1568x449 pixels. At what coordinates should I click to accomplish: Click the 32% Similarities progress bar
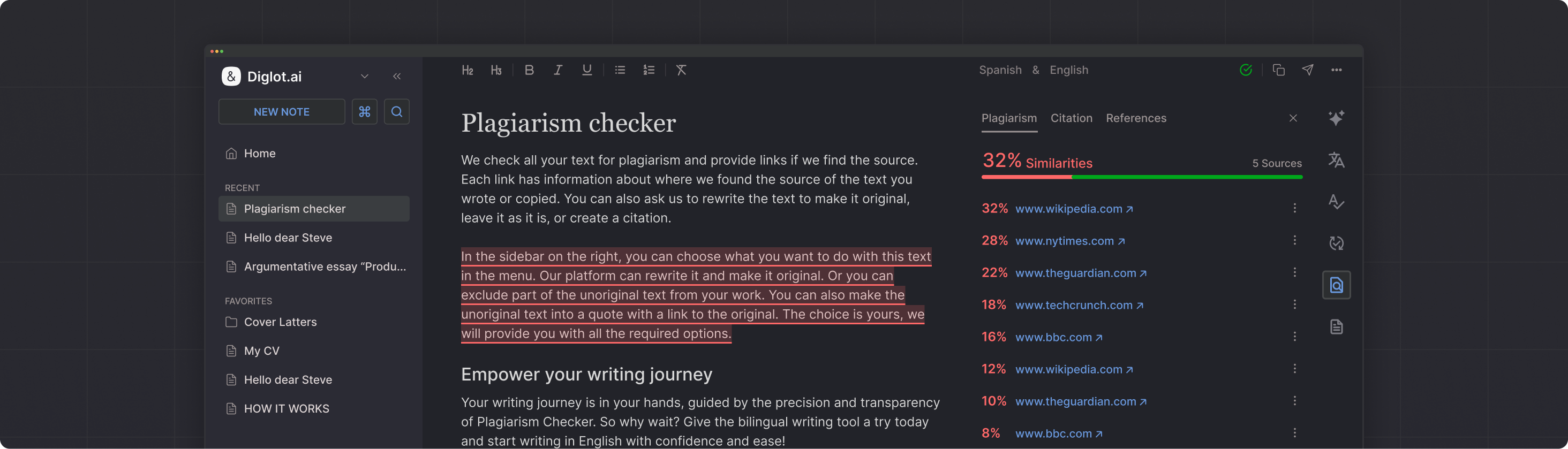pos(1142,177)
